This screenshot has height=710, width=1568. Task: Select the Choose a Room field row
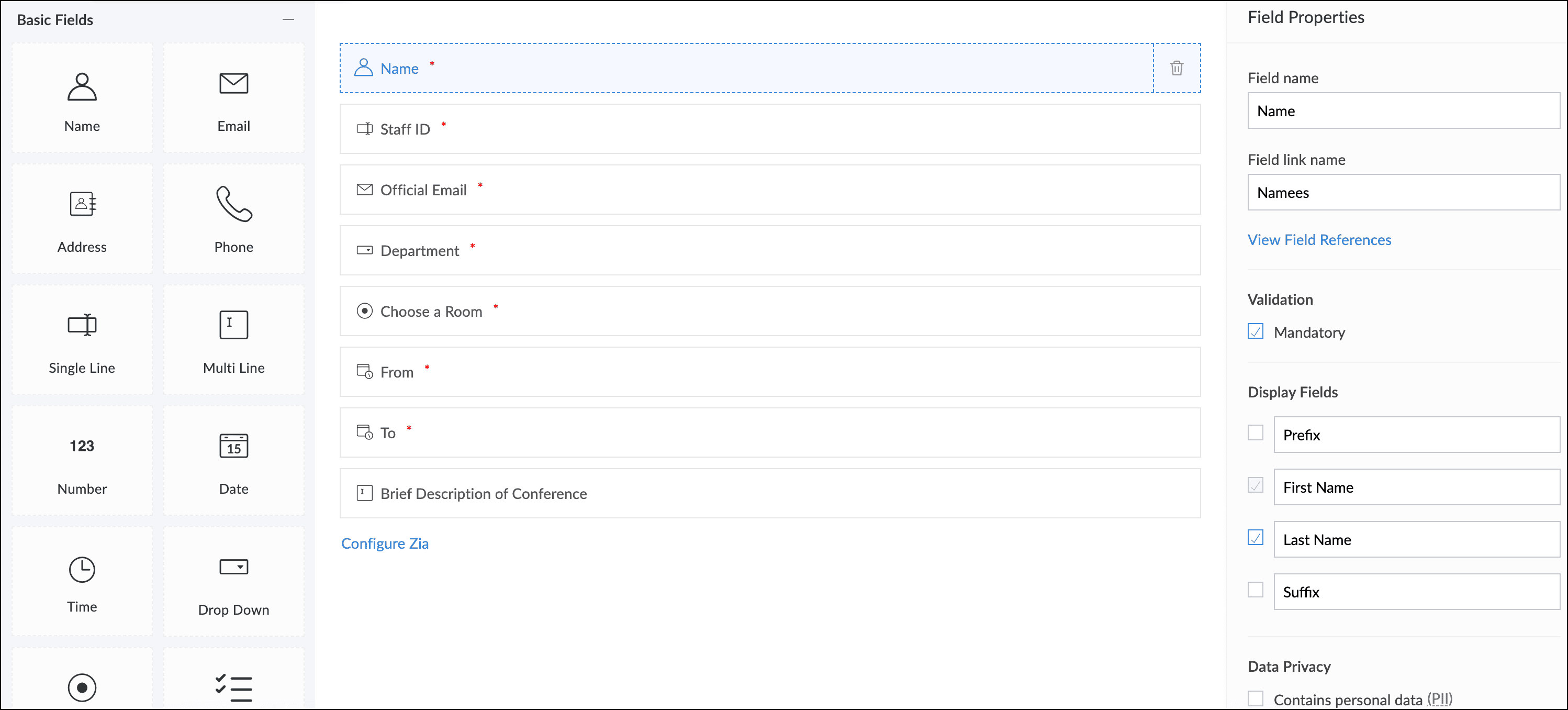tap(769, 311)
